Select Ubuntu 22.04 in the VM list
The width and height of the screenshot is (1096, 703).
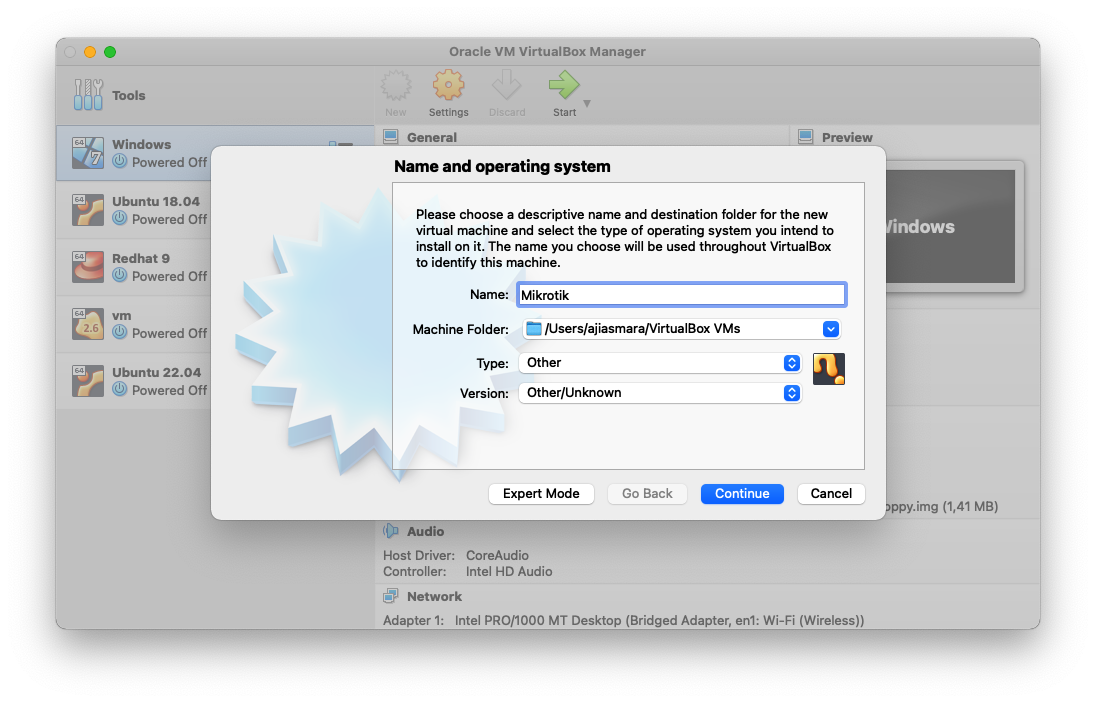(155, 381)
